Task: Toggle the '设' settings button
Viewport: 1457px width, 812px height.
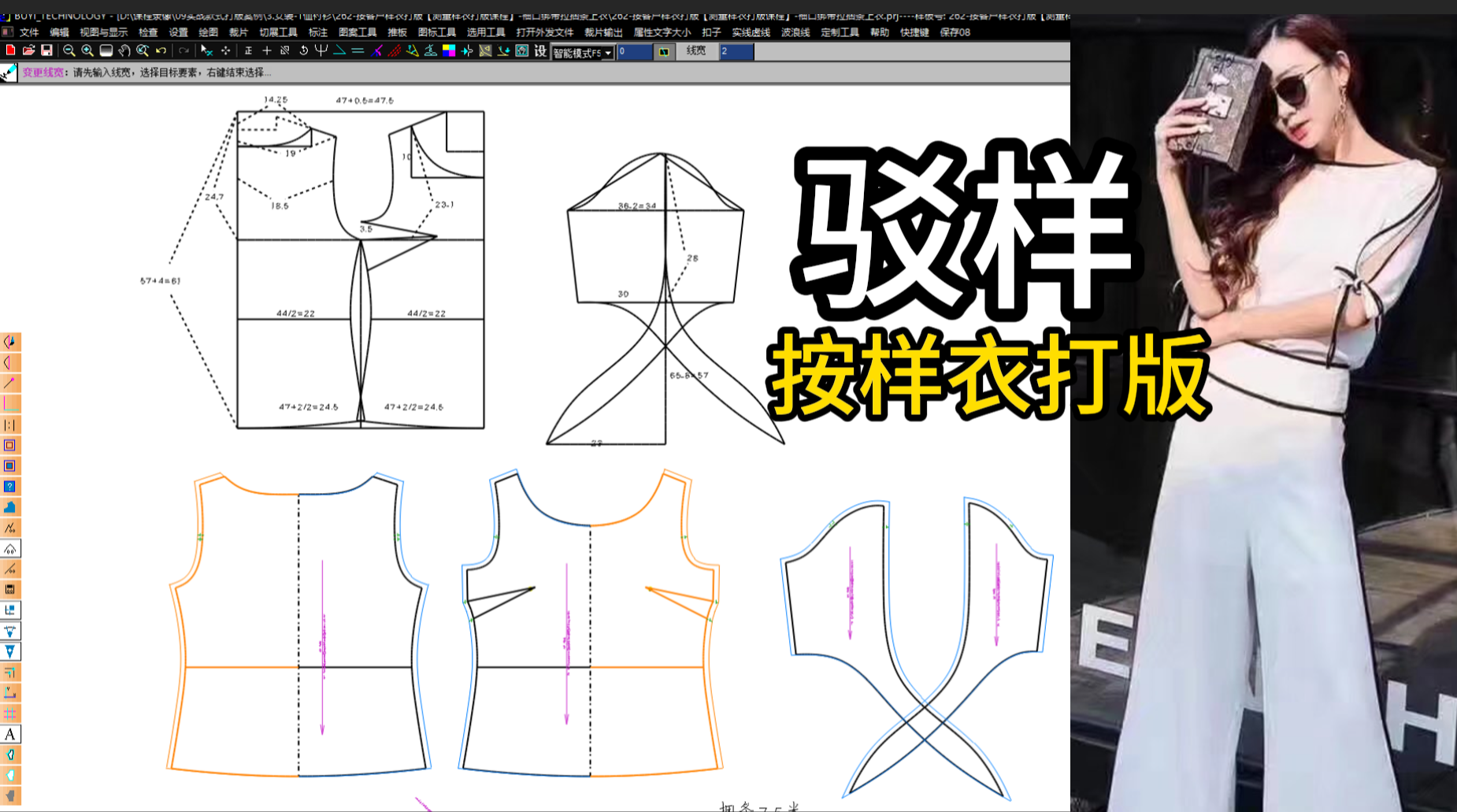Action: coord(540,51)
